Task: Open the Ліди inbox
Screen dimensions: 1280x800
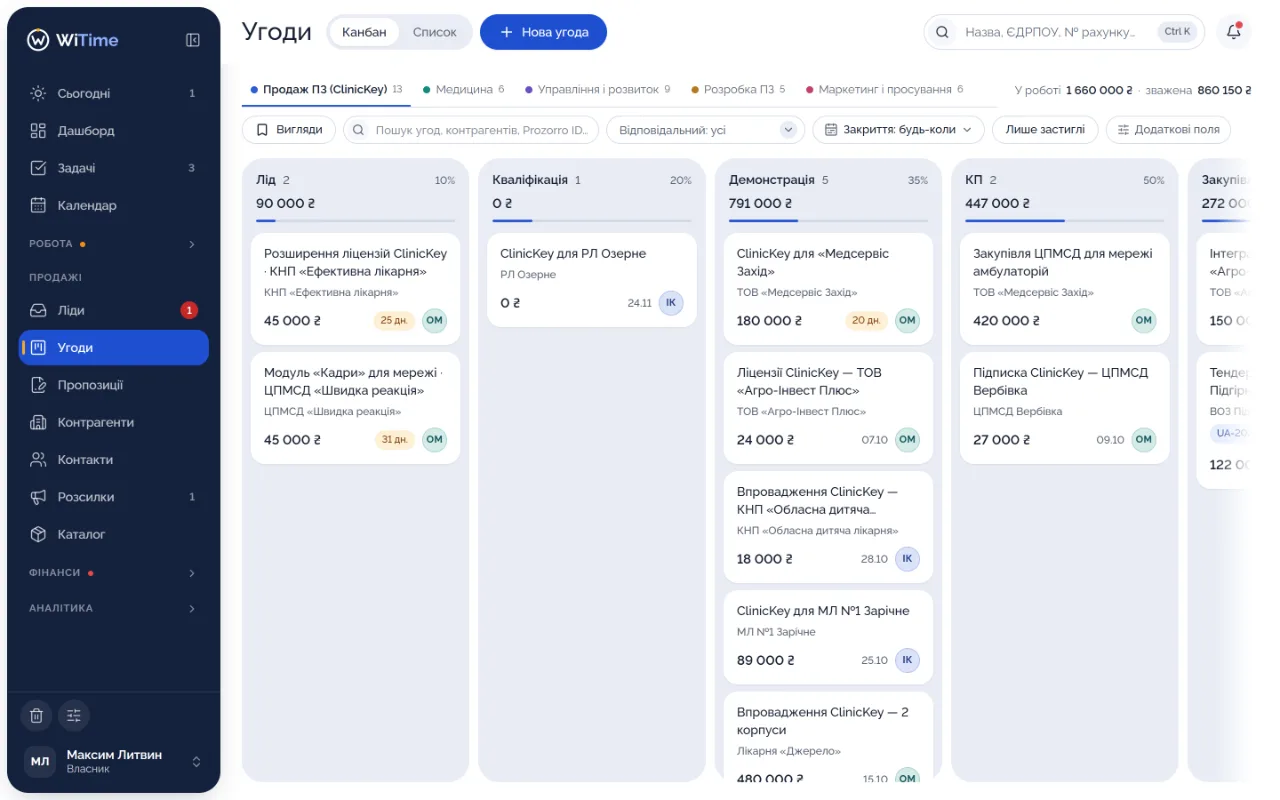Action: [114, 310]
